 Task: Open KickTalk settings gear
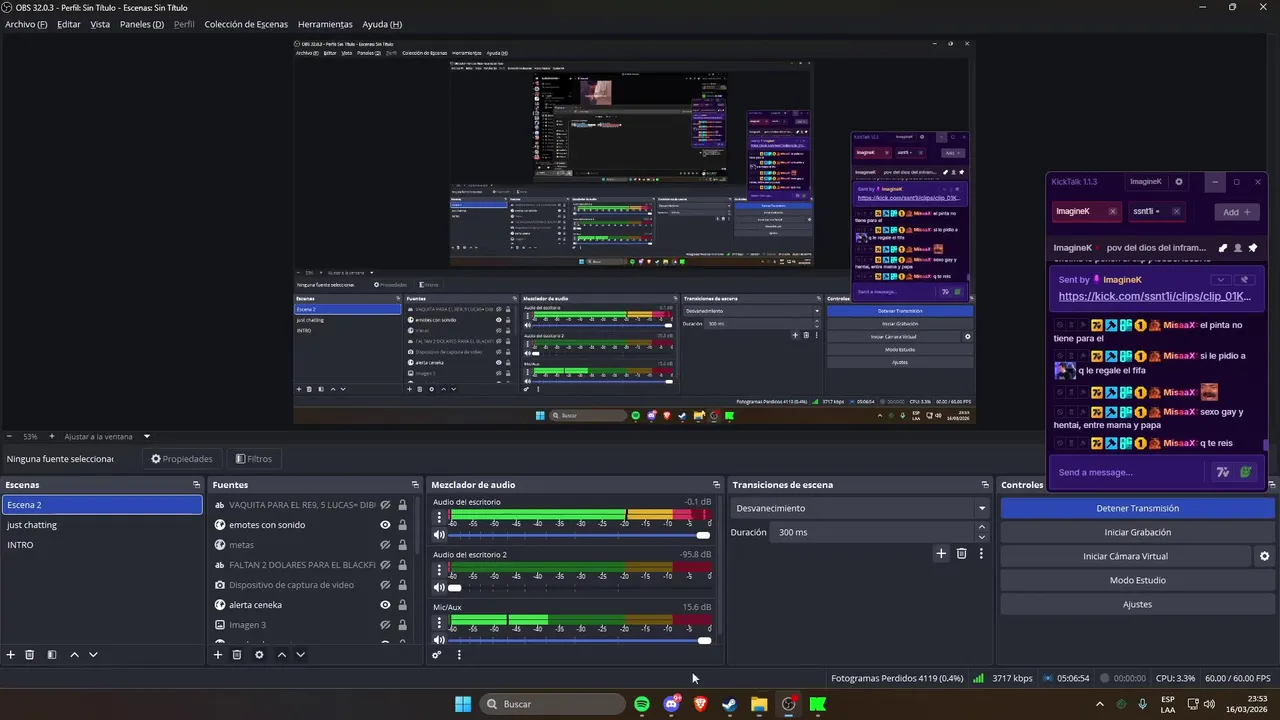[1179, 182]
